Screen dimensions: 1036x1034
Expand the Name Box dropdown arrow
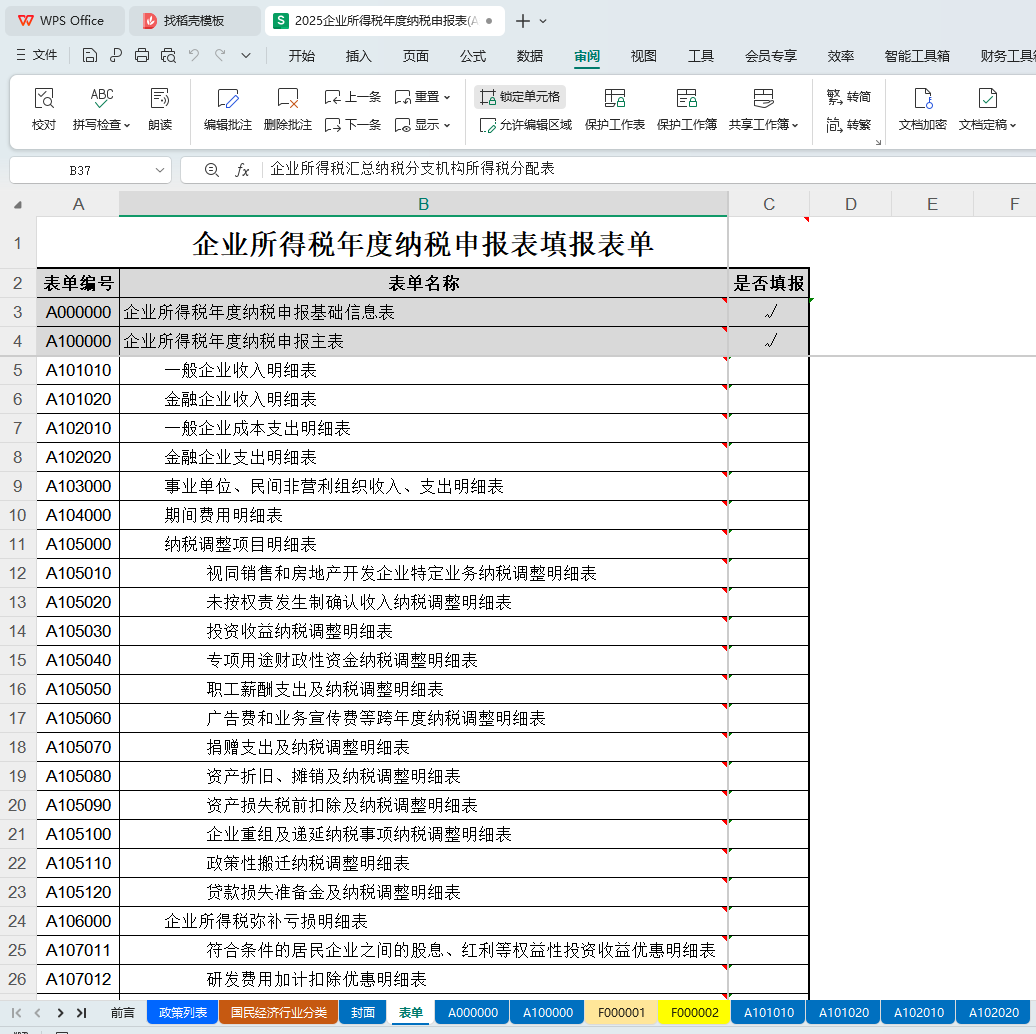(x=159, y=170)
